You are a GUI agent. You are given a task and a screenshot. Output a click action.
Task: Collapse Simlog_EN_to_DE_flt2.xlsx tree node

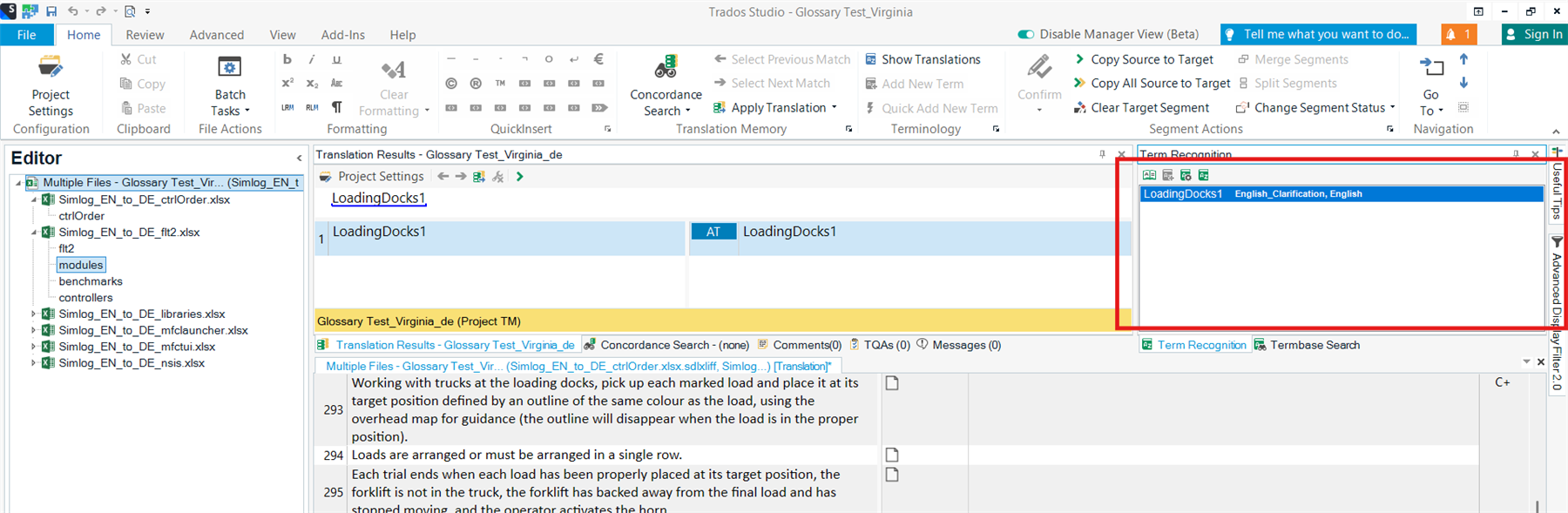[34, 233]
